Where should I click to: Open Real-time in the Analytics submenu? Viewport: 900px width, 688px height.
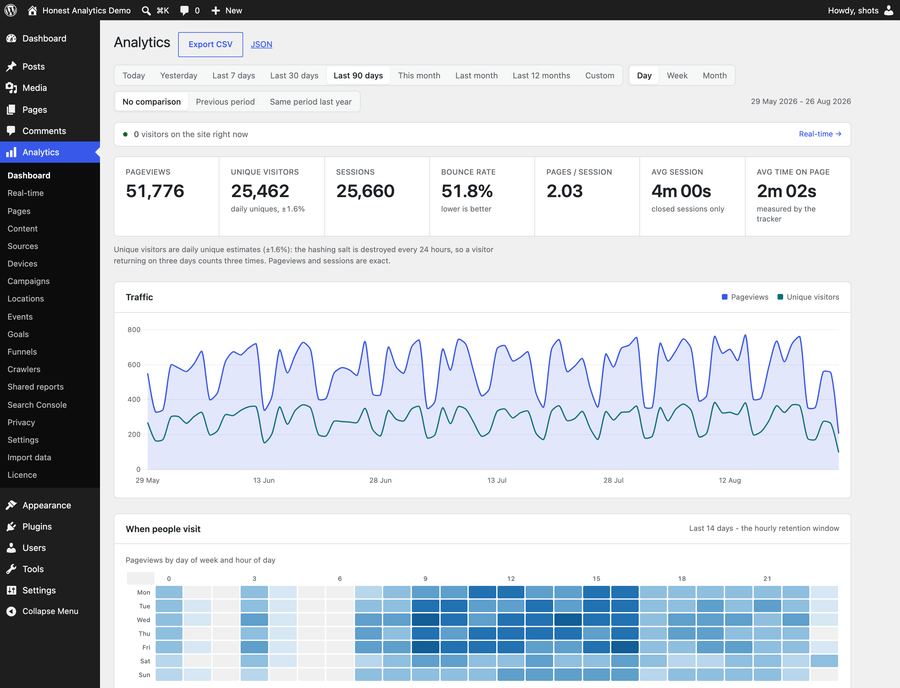point(26,193)
